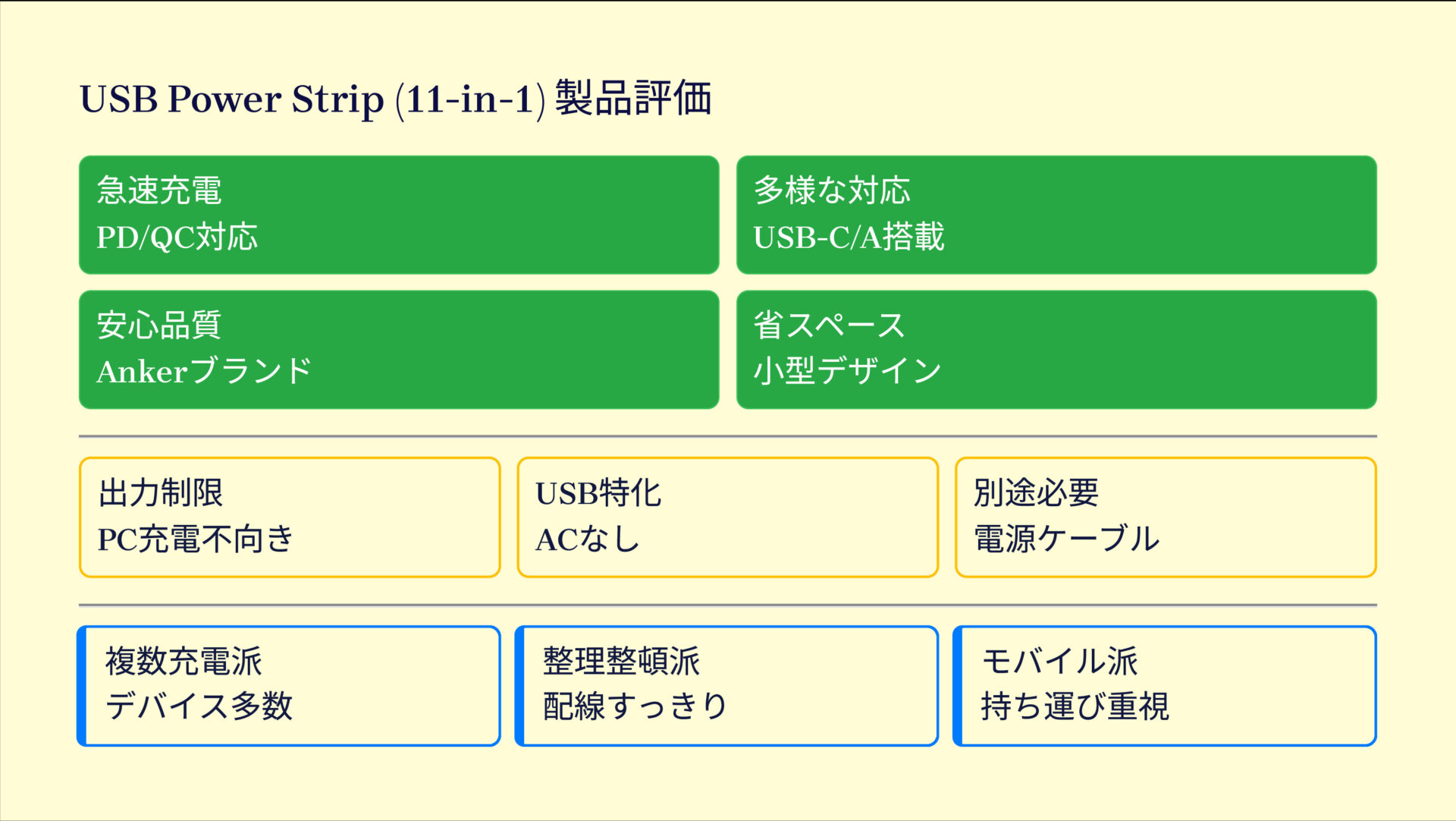The width and height of the screenshot is (1456, 821).
Task: Click the "Ankerブランド" text line
Action: (x=204, y=372)
